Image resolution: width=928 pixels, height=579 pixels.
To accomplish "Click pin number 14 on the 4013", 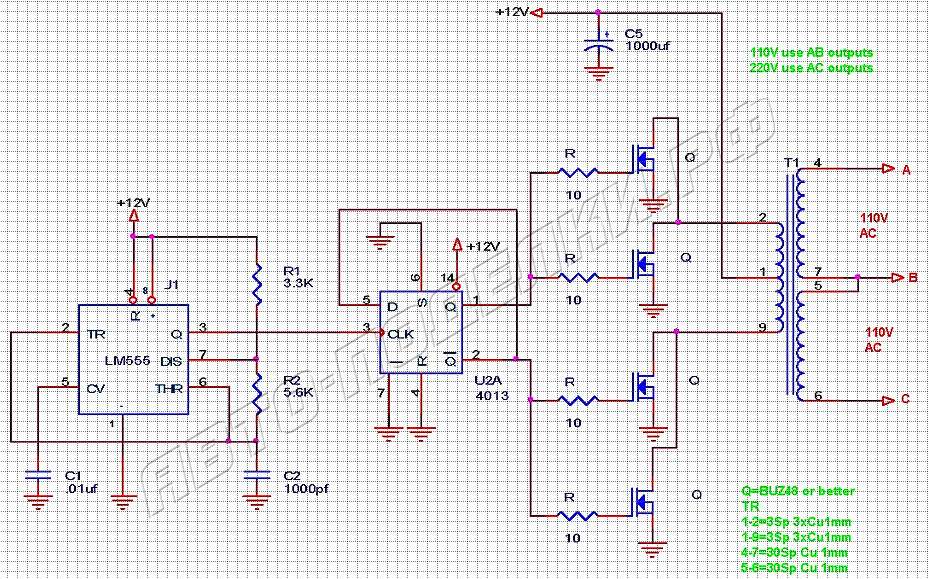I will click(x=447, y=278).
